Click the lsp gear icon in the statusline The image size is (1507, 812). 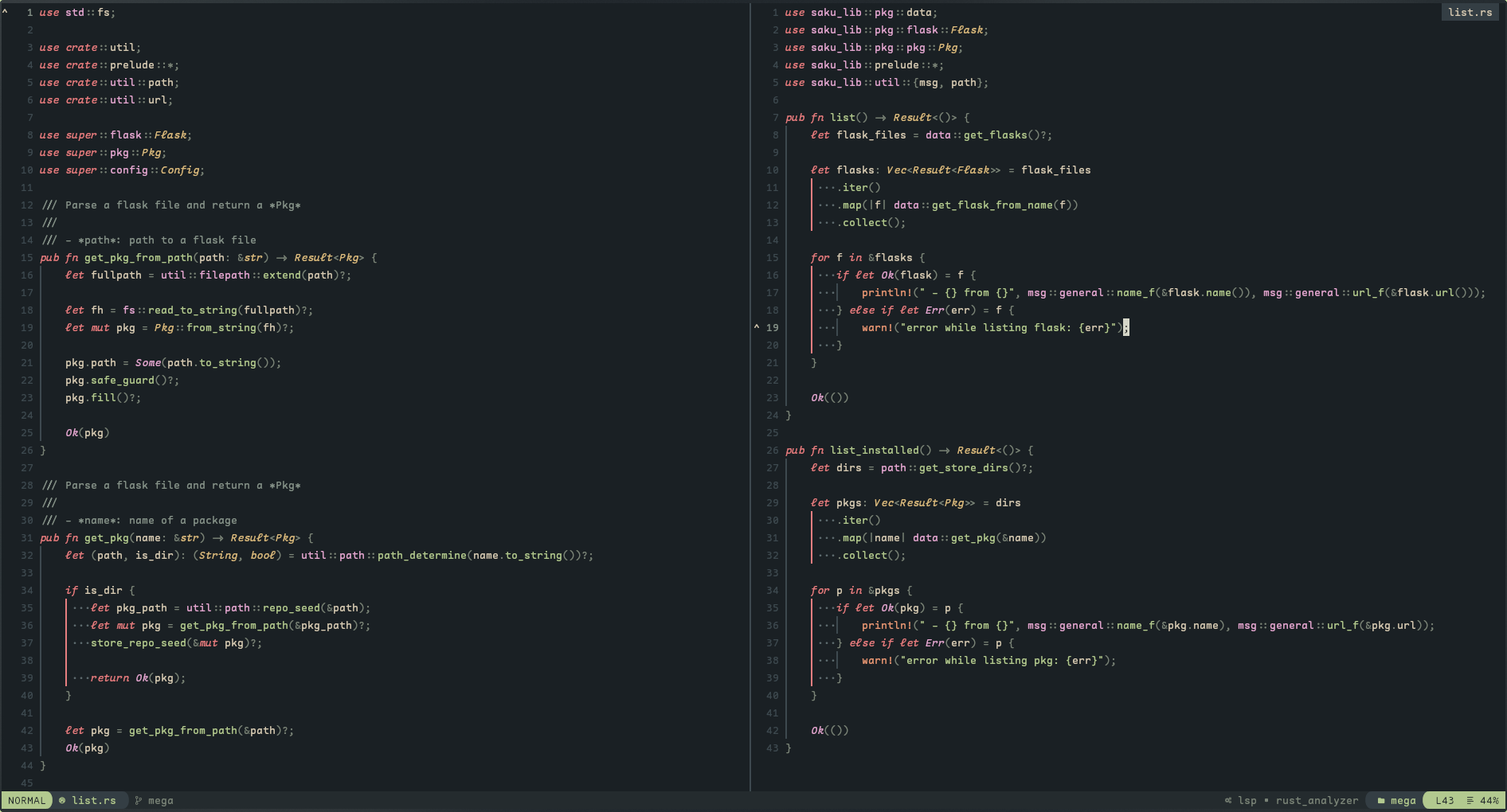click(1228, 800)
